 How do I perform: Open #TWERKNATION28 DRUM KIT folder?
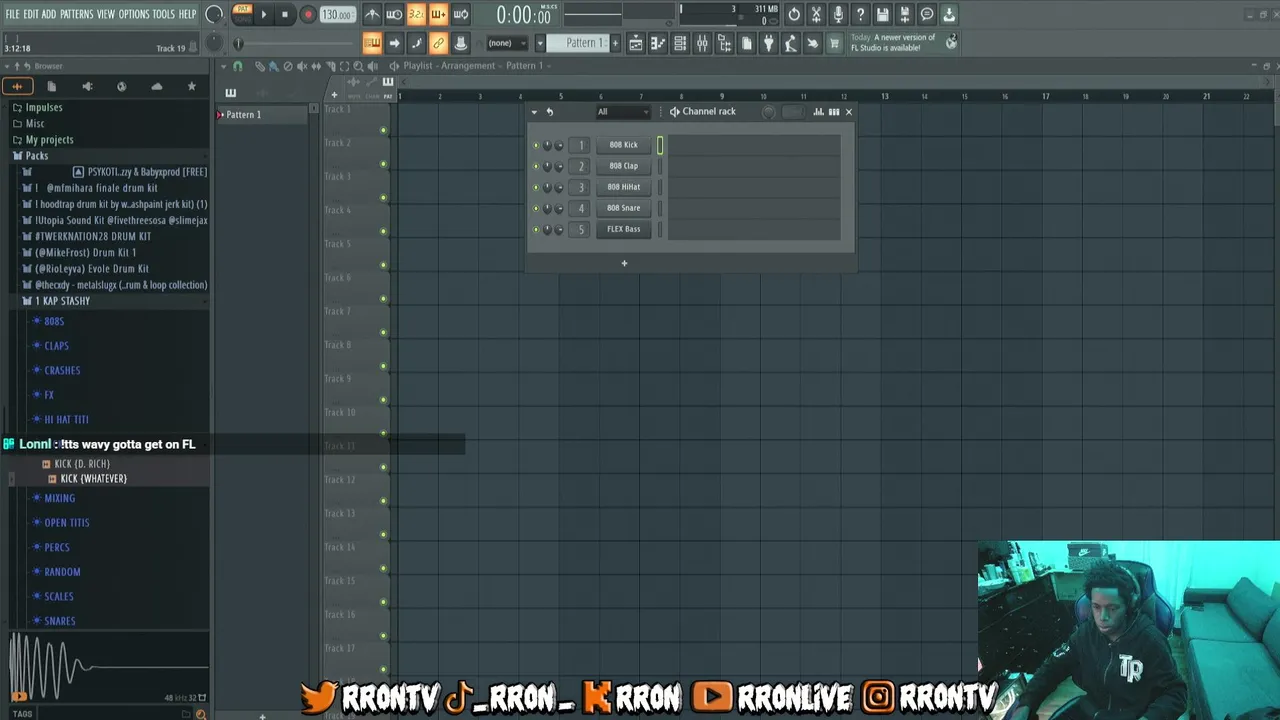click(92, 236)
